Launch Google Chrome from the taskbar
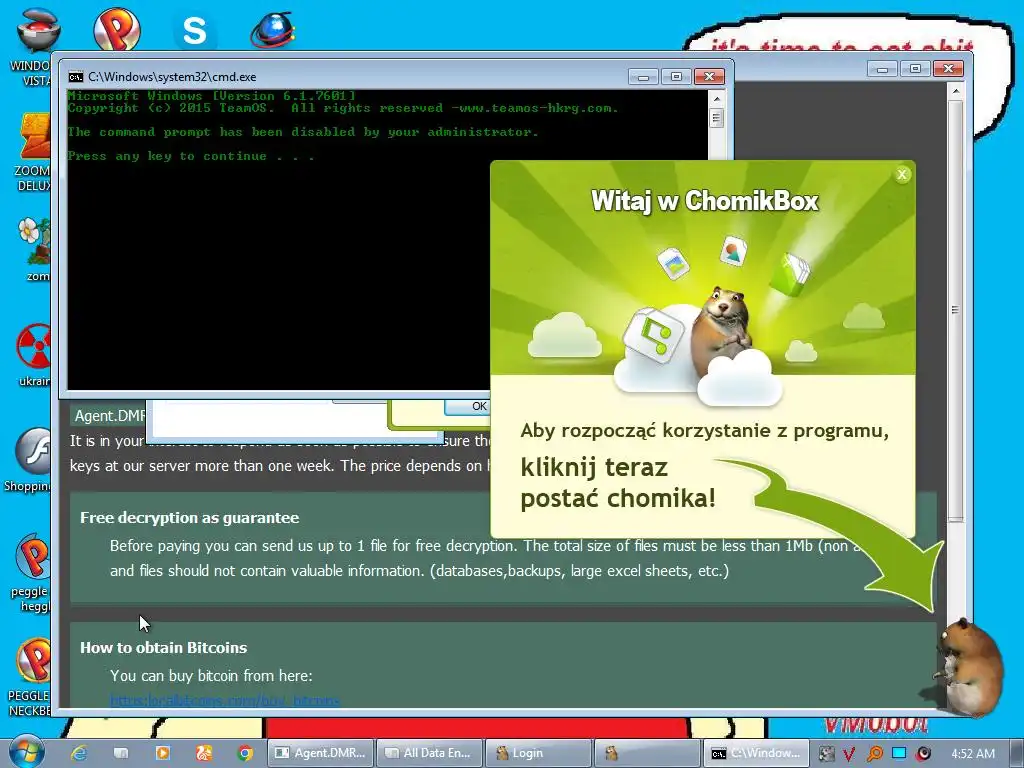 coord(246,753)
